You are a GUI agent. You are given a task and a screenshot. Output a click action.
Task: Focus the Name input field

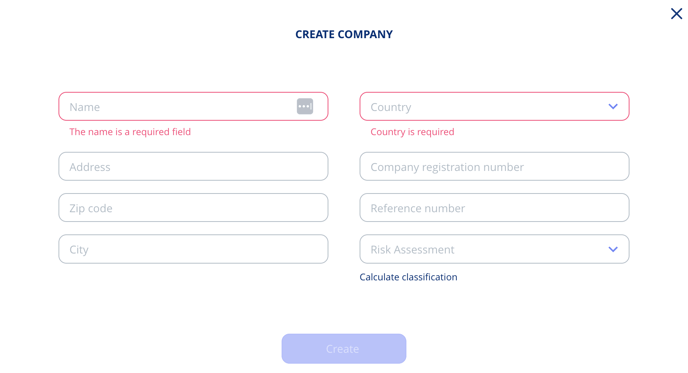point(193,106)
